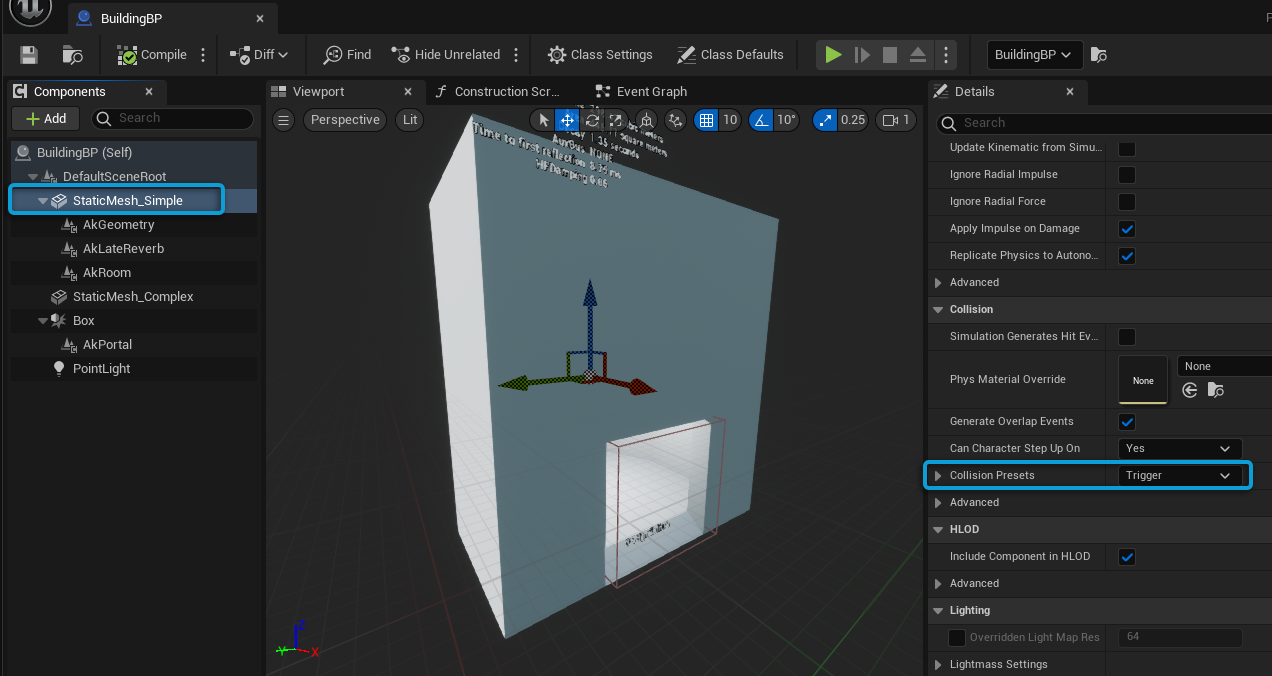1272x676 pixels.
Task: Uncheck Generate Overlap Events
Action: click(x=1127, y=422)
